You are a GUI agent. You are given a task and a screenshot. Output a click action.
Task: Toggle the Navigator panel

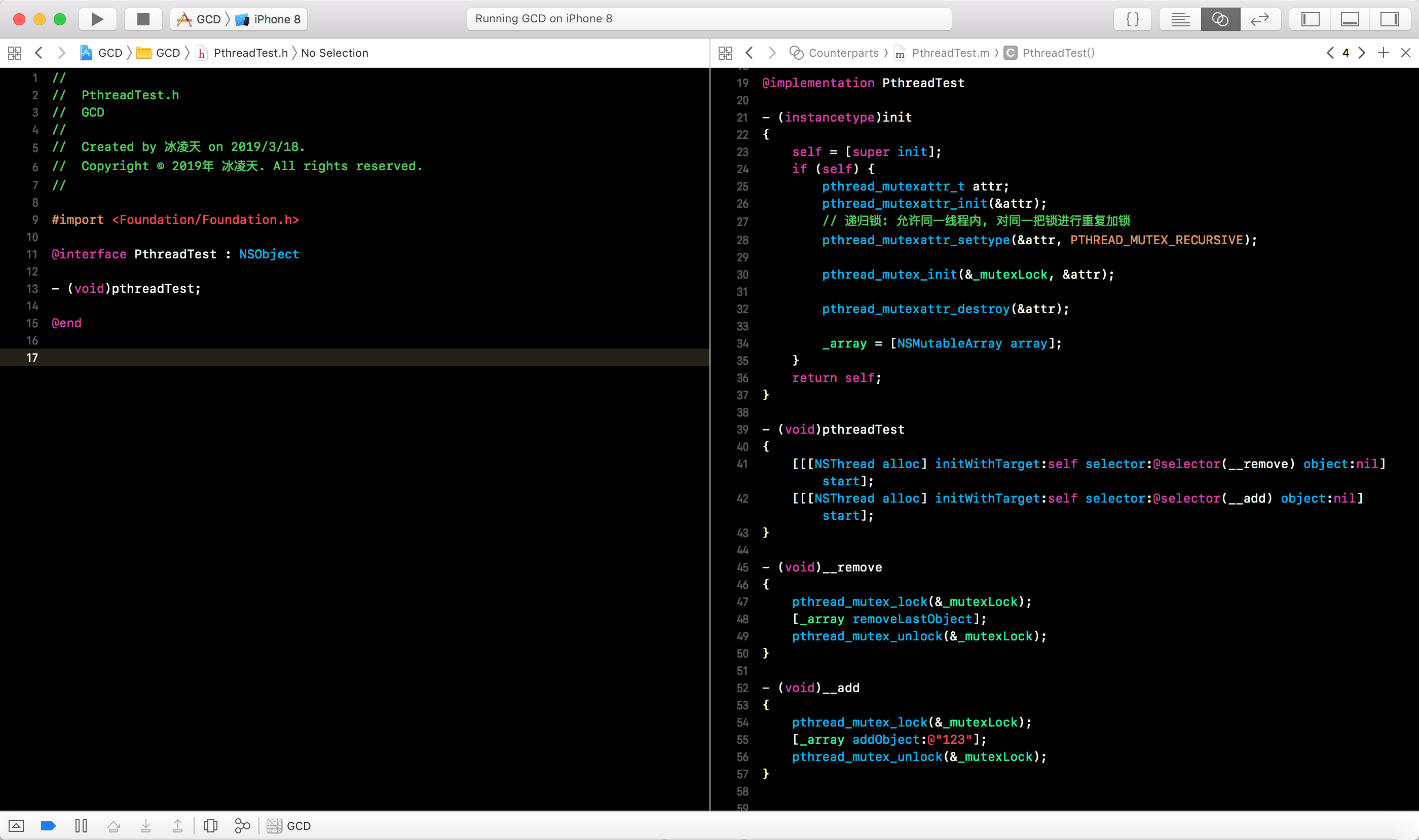[1310, 19]
